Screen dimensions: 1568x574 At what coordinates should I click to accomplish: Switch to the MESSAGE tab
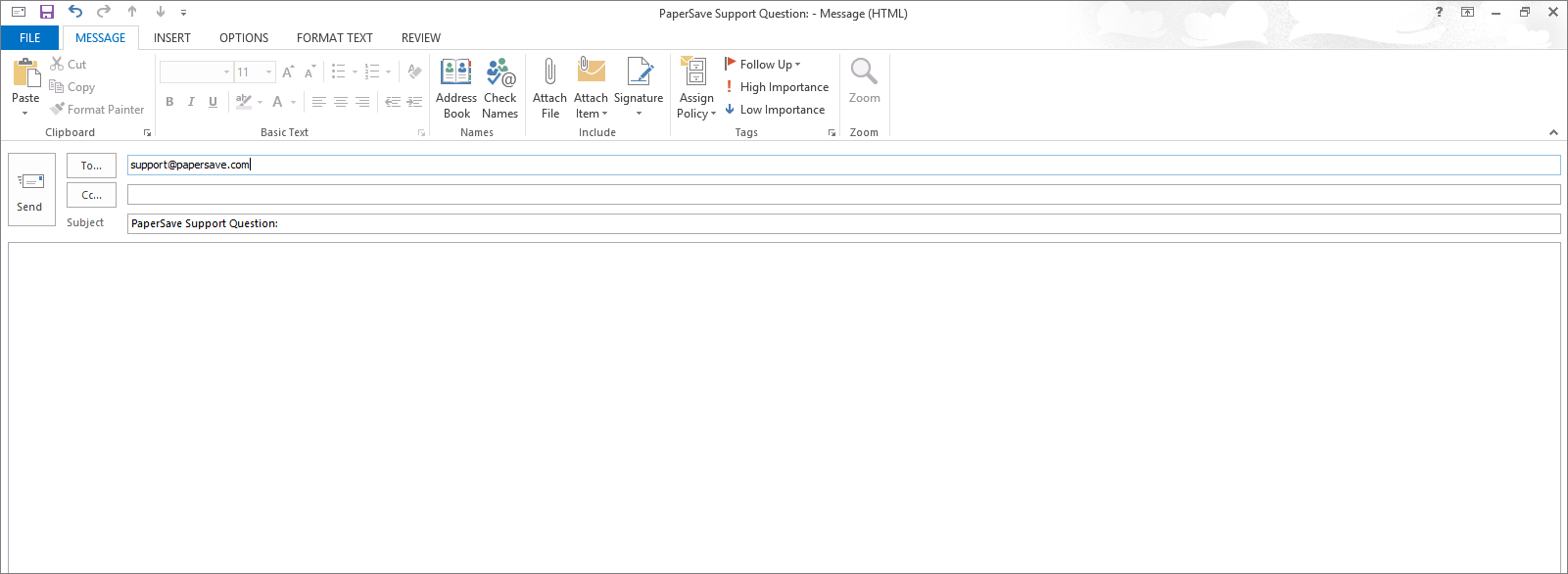(101, 37)
